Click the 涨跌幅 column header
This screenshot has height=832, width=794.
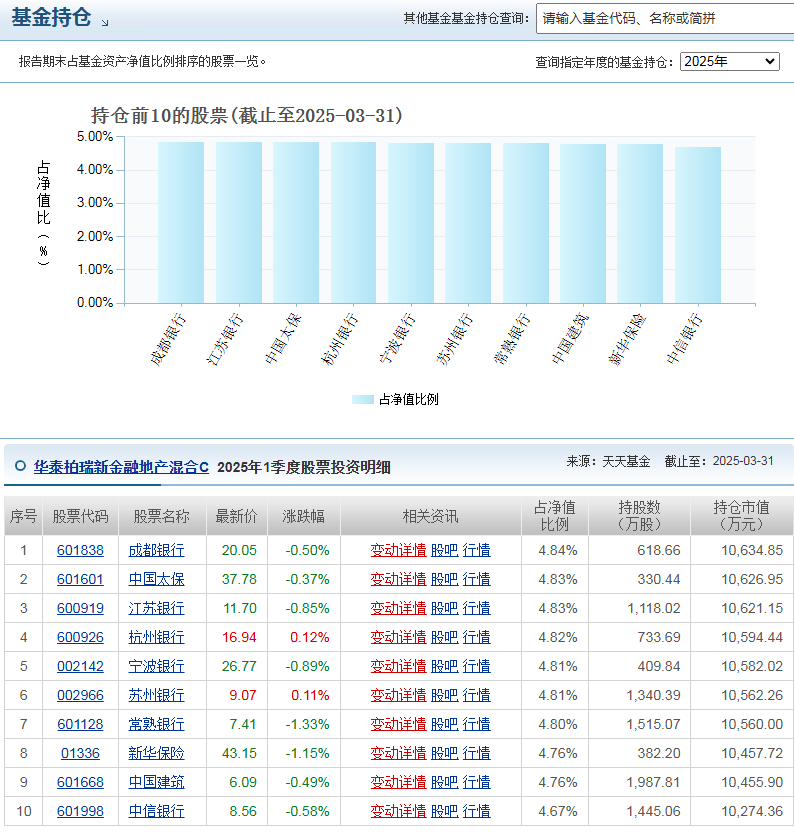coord(304,516)
